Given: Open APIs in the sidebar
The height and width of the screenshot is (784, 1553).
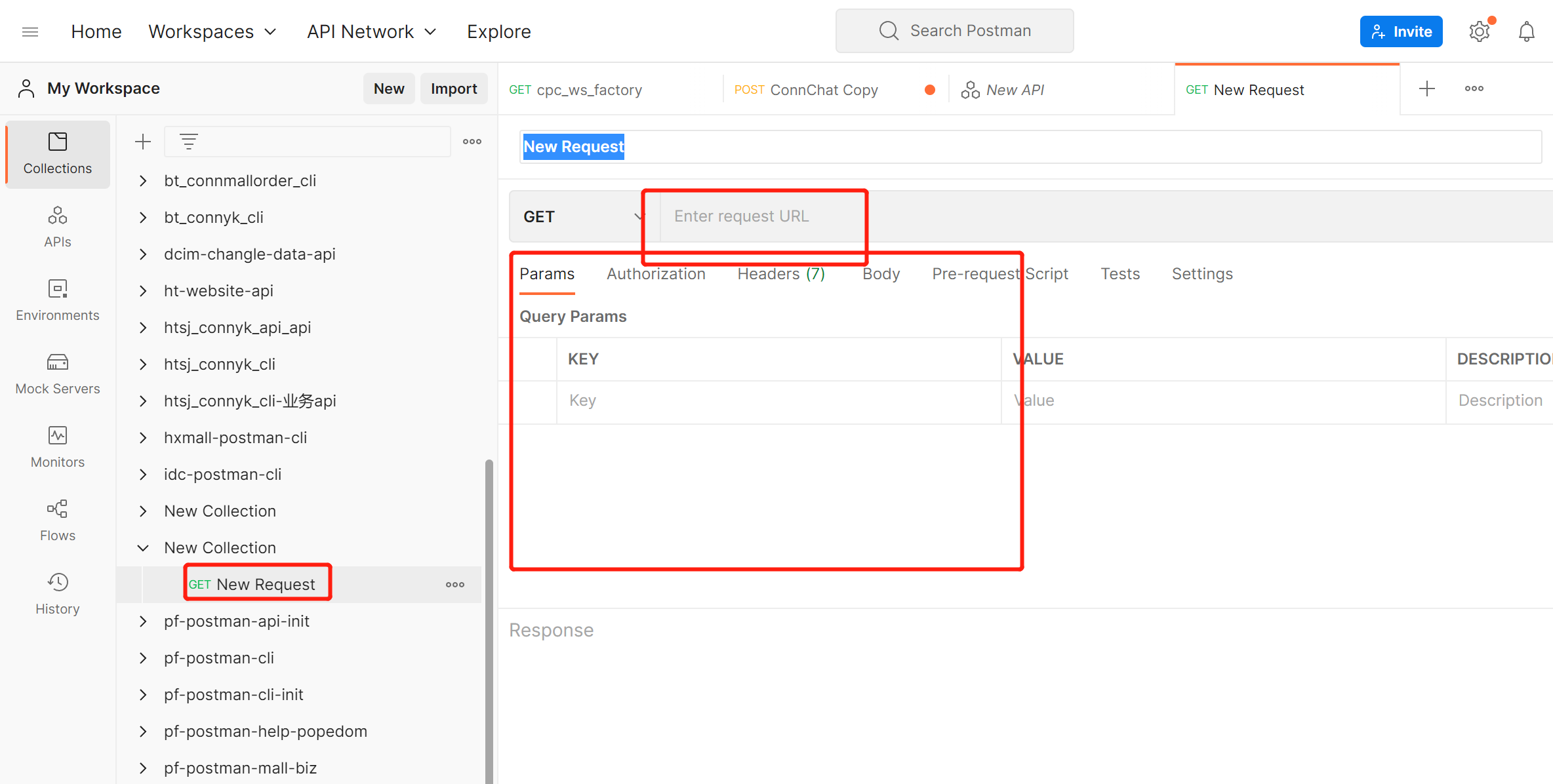Looking at the screenshot, I should 58,227.
